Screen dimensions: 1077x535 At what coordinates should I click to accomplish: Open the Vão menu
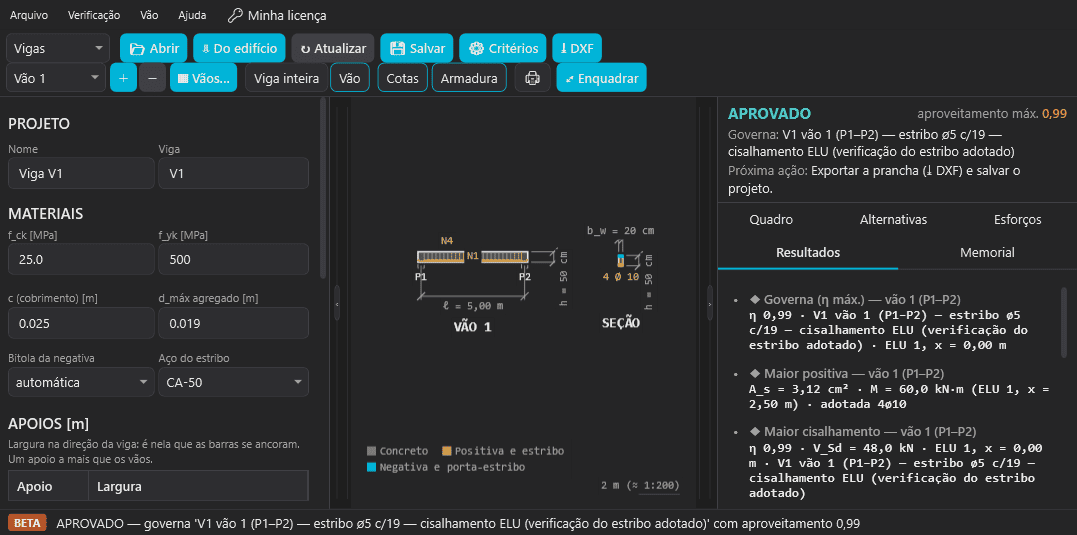tap(149, 15)
